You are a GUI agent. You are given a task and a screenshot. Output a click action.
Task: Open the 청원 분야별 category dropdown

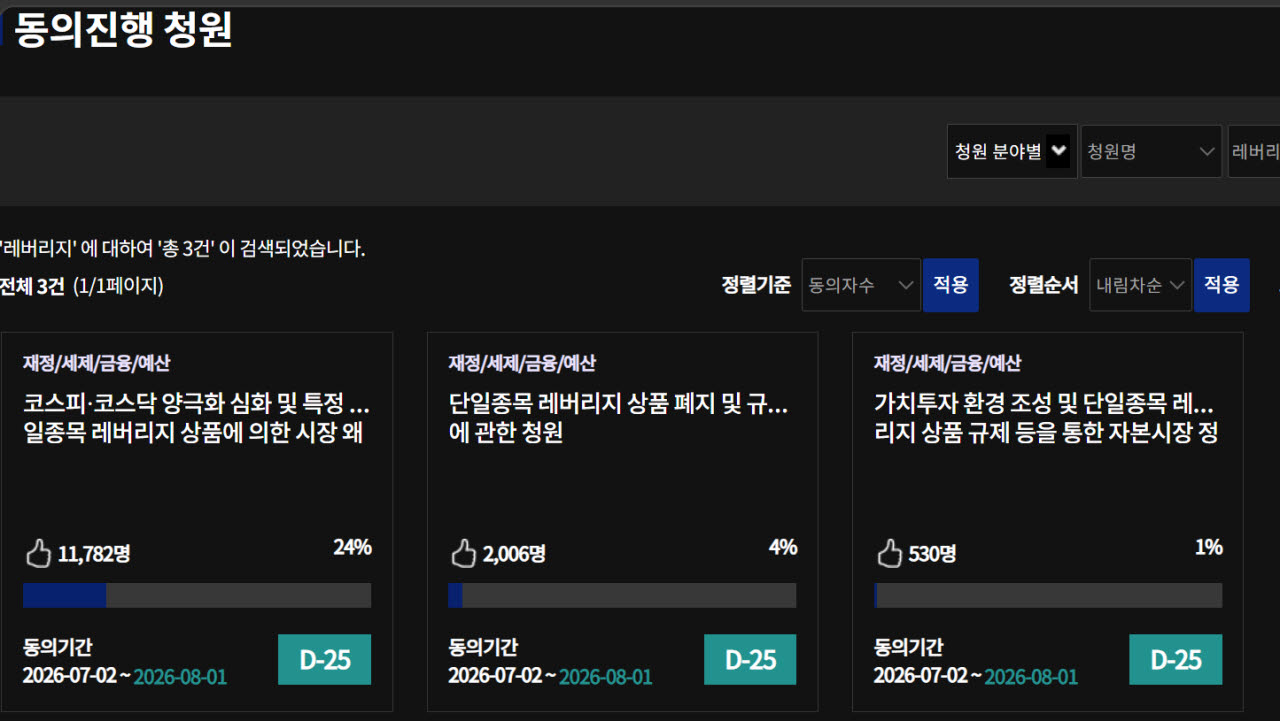coord(1012,152)
